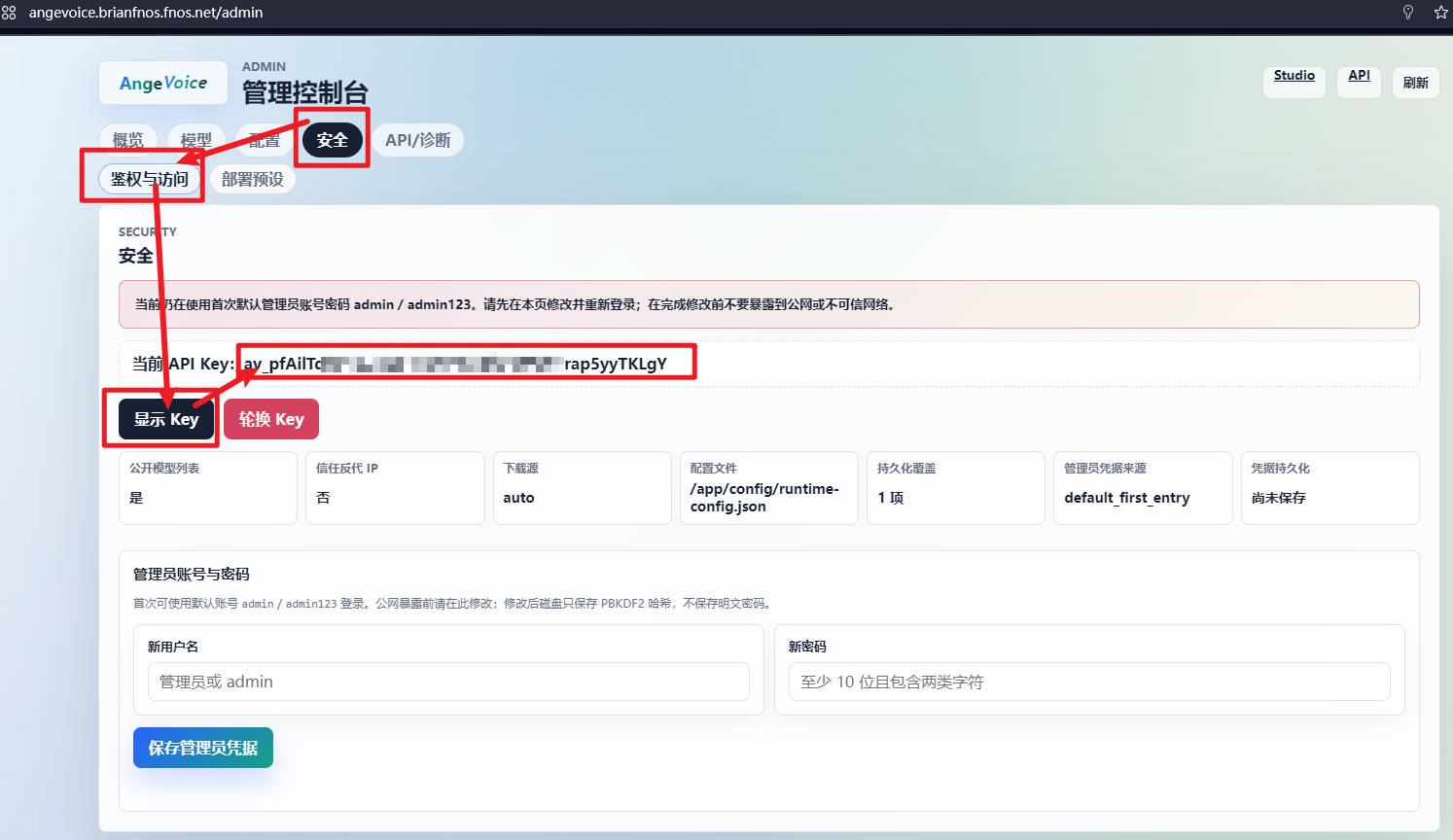Screen dimensions: 1453x840
Task: Click the AngeVoice logo
Action: point(163,83)
